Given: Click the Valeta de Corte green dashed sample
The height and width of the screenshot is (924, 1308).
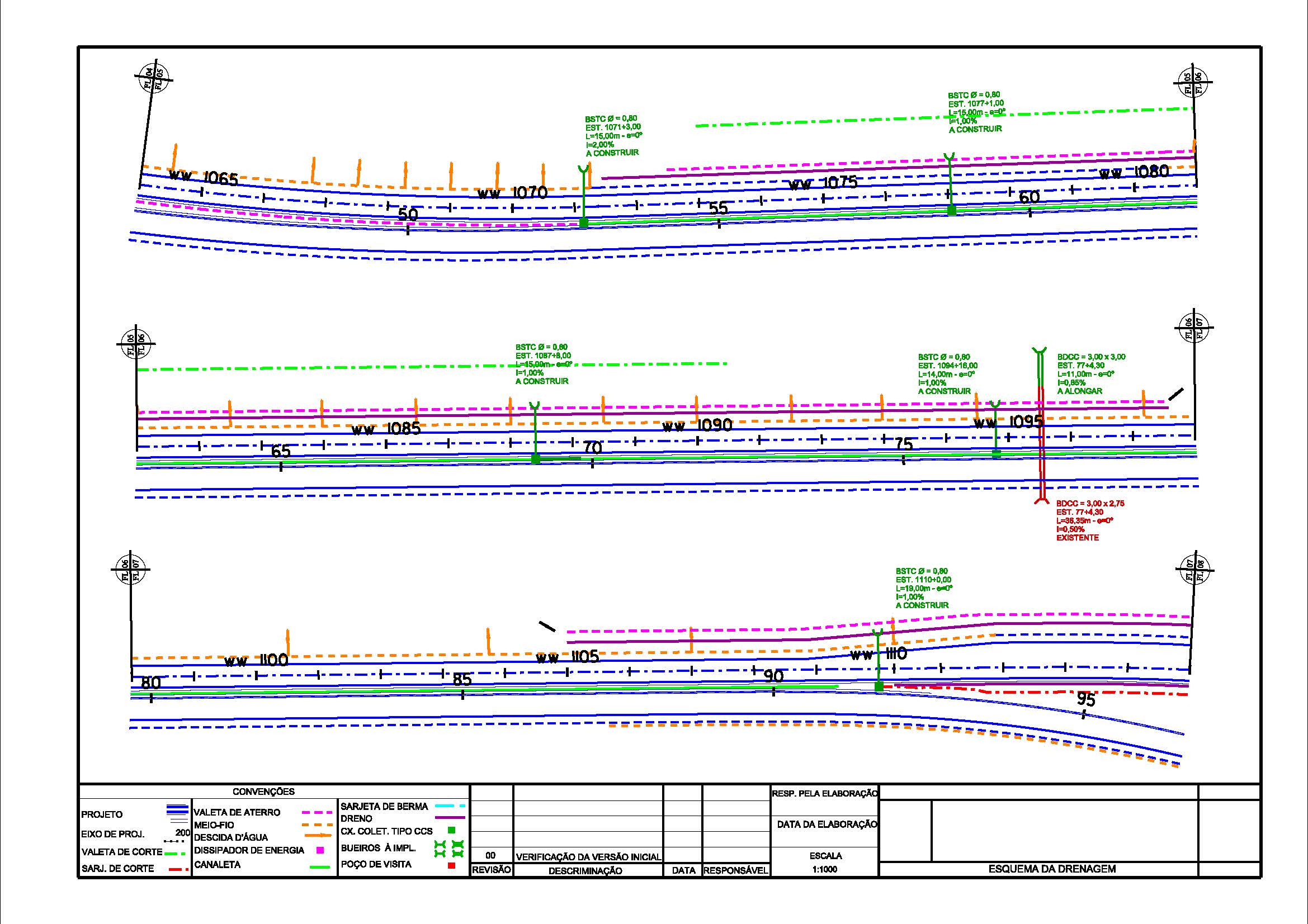Looking at the screenshot, I should point(175,854).
